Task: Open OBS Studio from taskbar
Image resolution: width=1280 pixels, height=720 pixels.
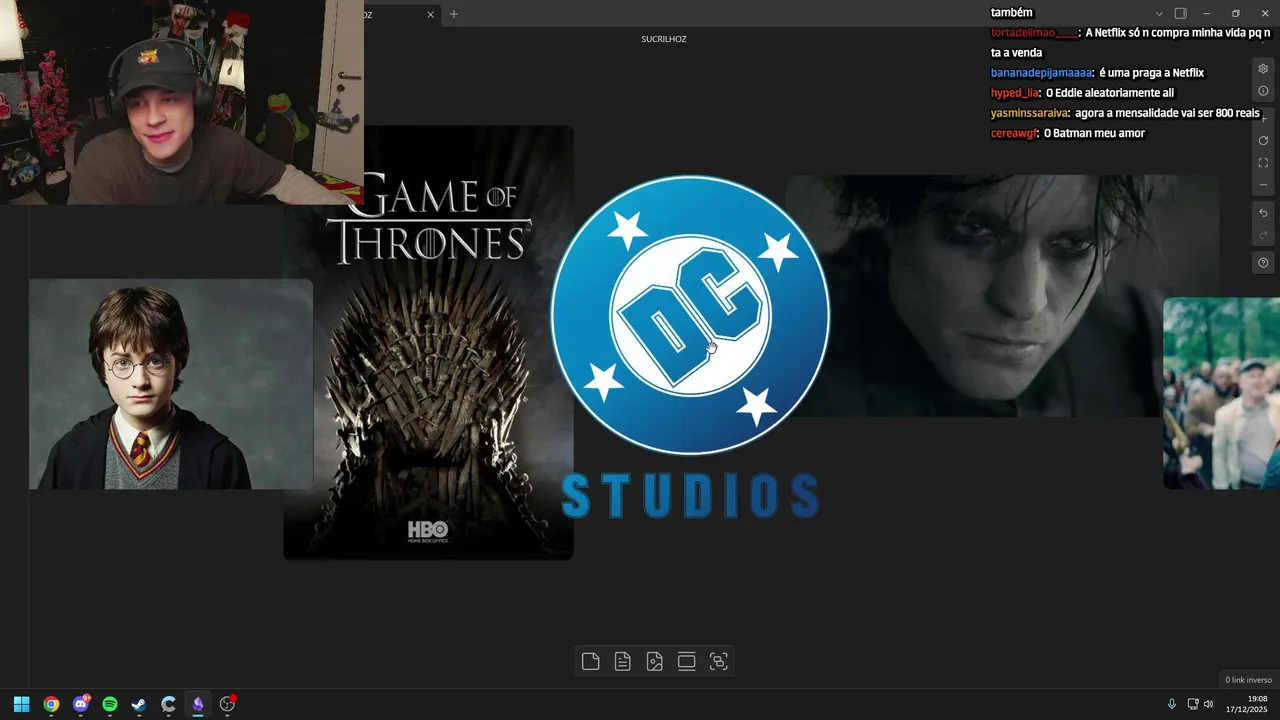Action: coord(227,704)
